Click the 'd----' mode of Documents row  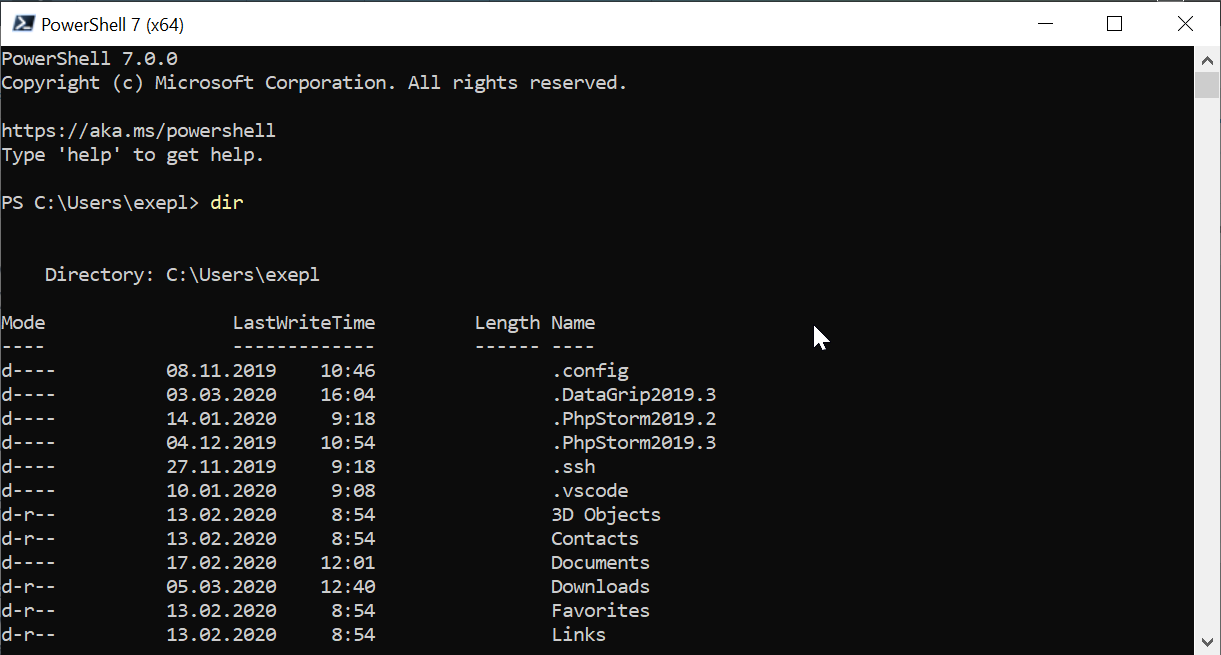tap(28, 563)
